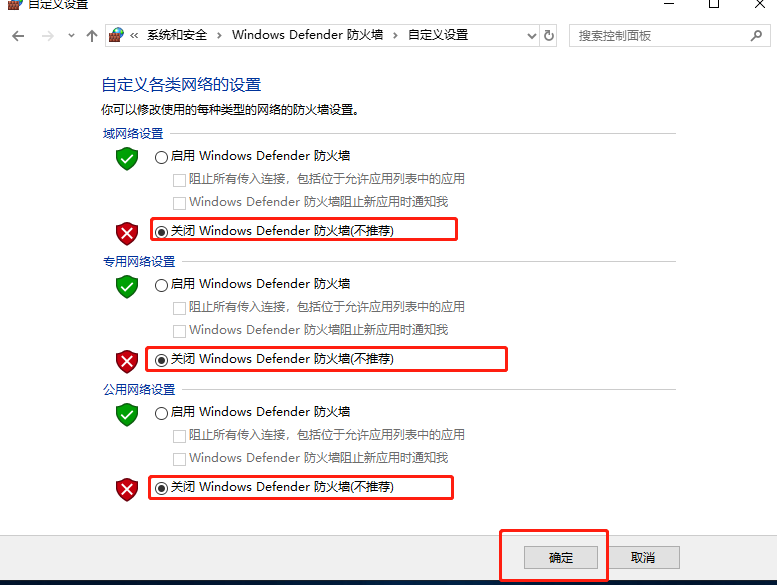Refresh the address bar location

tap(549, 36)
